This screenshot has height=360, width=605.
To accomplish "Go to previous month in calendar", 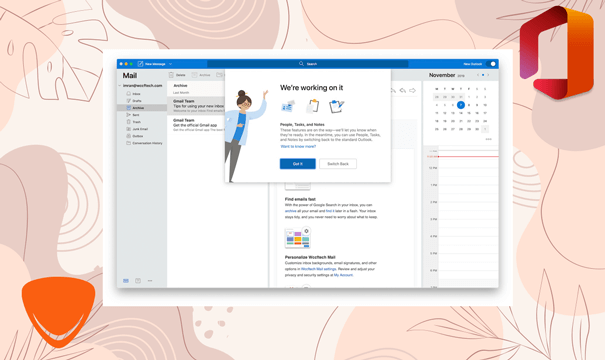I will 478,75.
